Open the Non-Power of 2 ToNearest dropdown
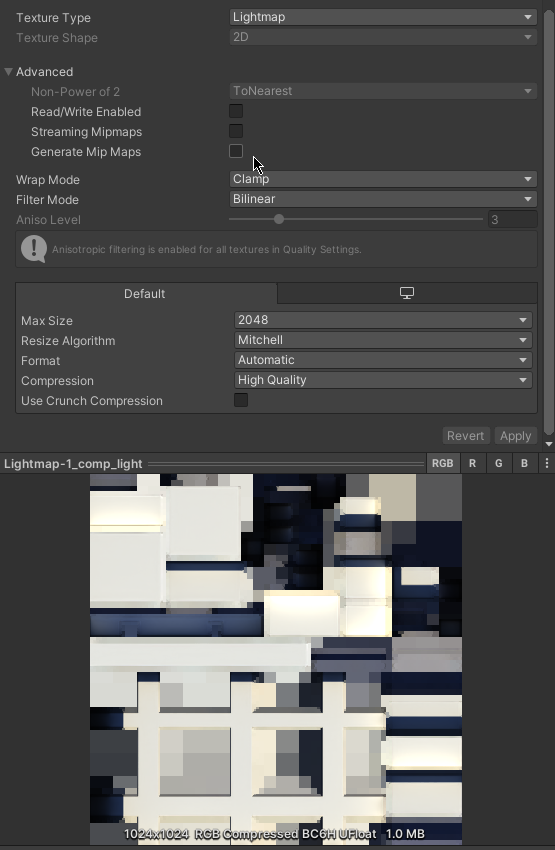The image size is (555, 850). (383, 91)
